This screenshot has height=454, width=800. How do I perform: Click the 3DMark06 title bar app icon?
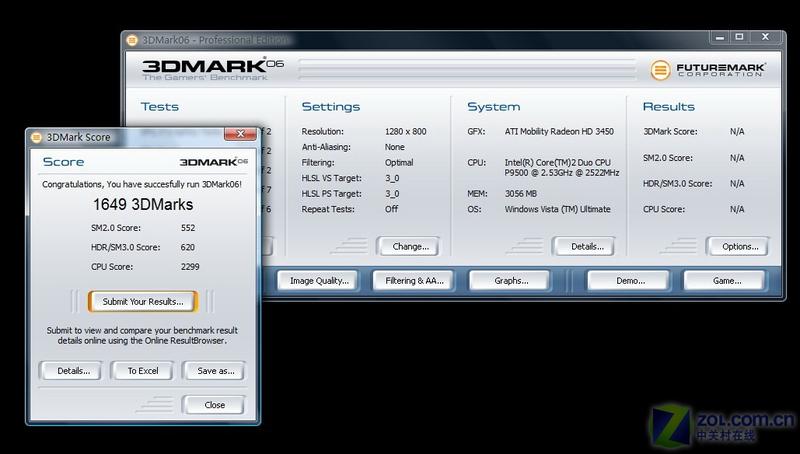coord(132,40)
